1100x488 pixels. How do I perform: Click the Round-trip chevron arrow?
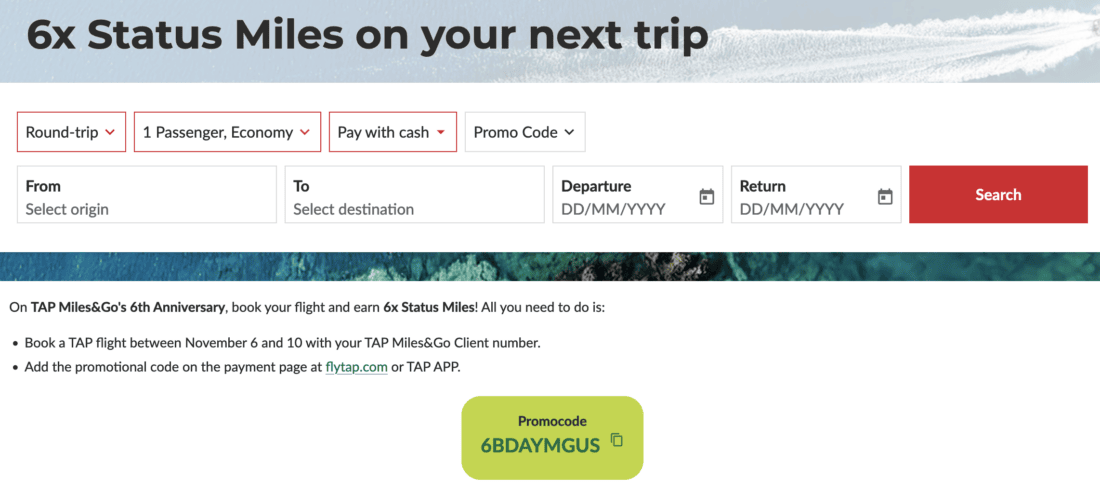(x=110, y=132)
